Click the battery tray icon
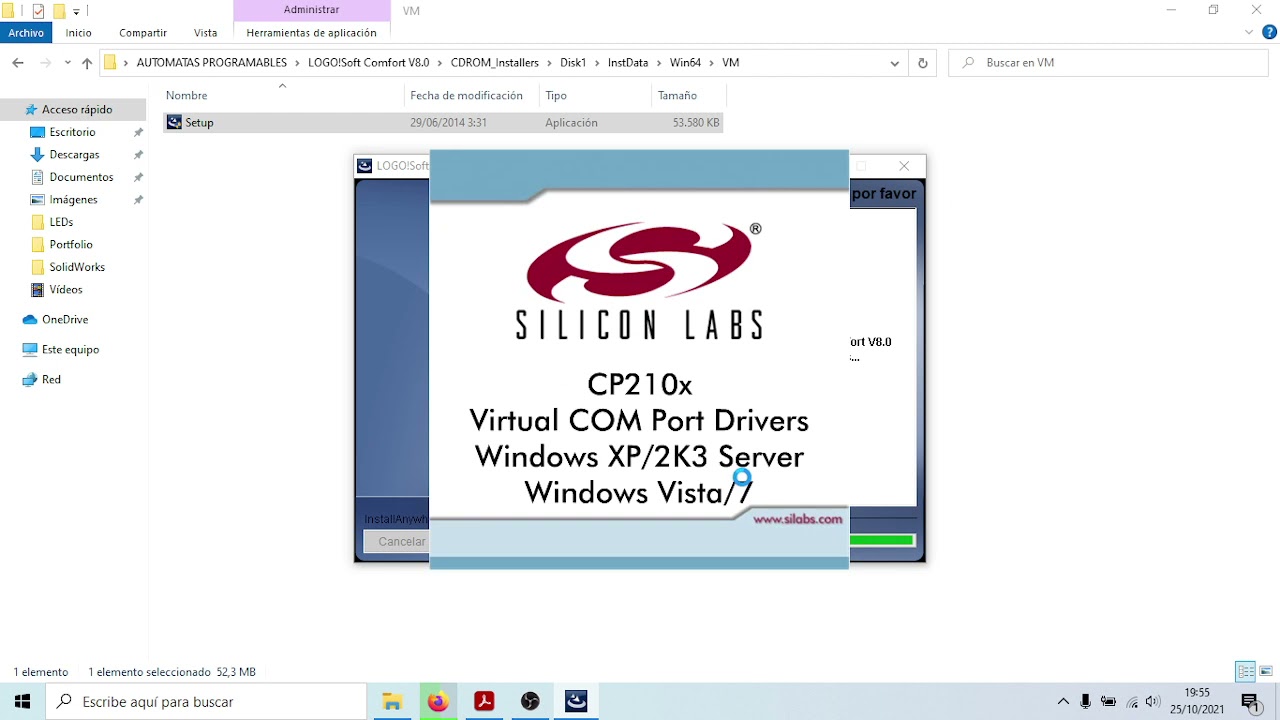This screenshot has width=1280, height=720. point(1108,702)
